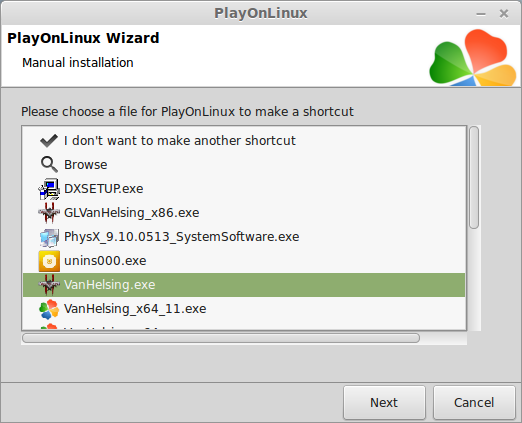This screenshot has width=522, height=423.
Task: Click the orange unins000.exe icon
Action: click(49, 261)
